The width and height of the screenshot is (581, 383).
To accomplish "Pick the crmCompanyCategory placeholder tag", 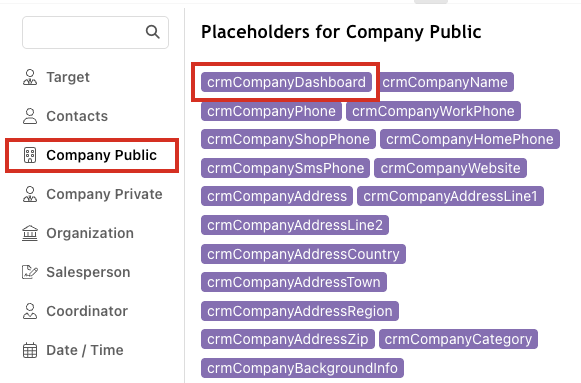I will point(458,339).
